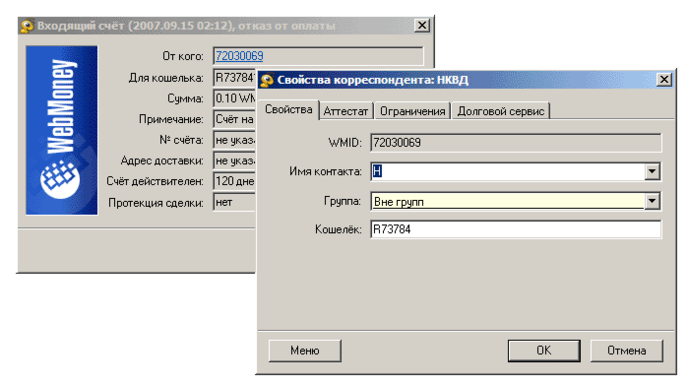Click the Отмена button
Viewport: 688px width, 385px height.
point(626,350)
